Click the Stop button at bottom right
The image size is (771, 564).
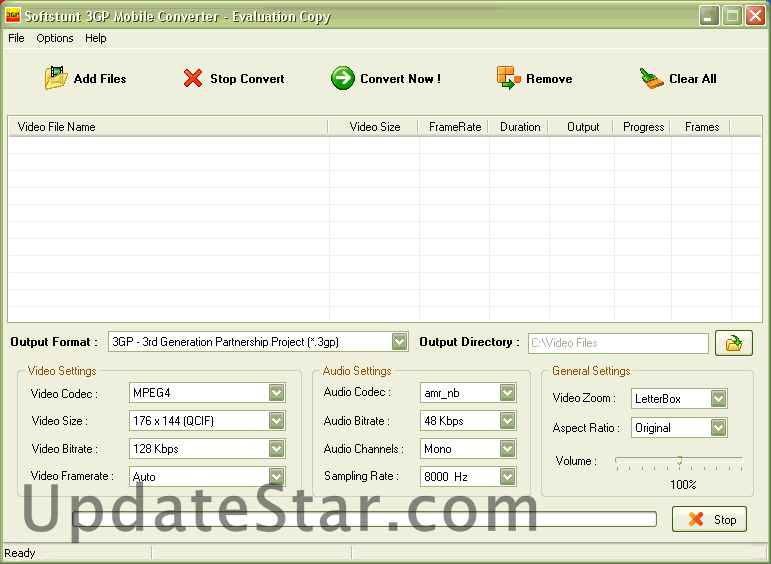tap(709, 519)
